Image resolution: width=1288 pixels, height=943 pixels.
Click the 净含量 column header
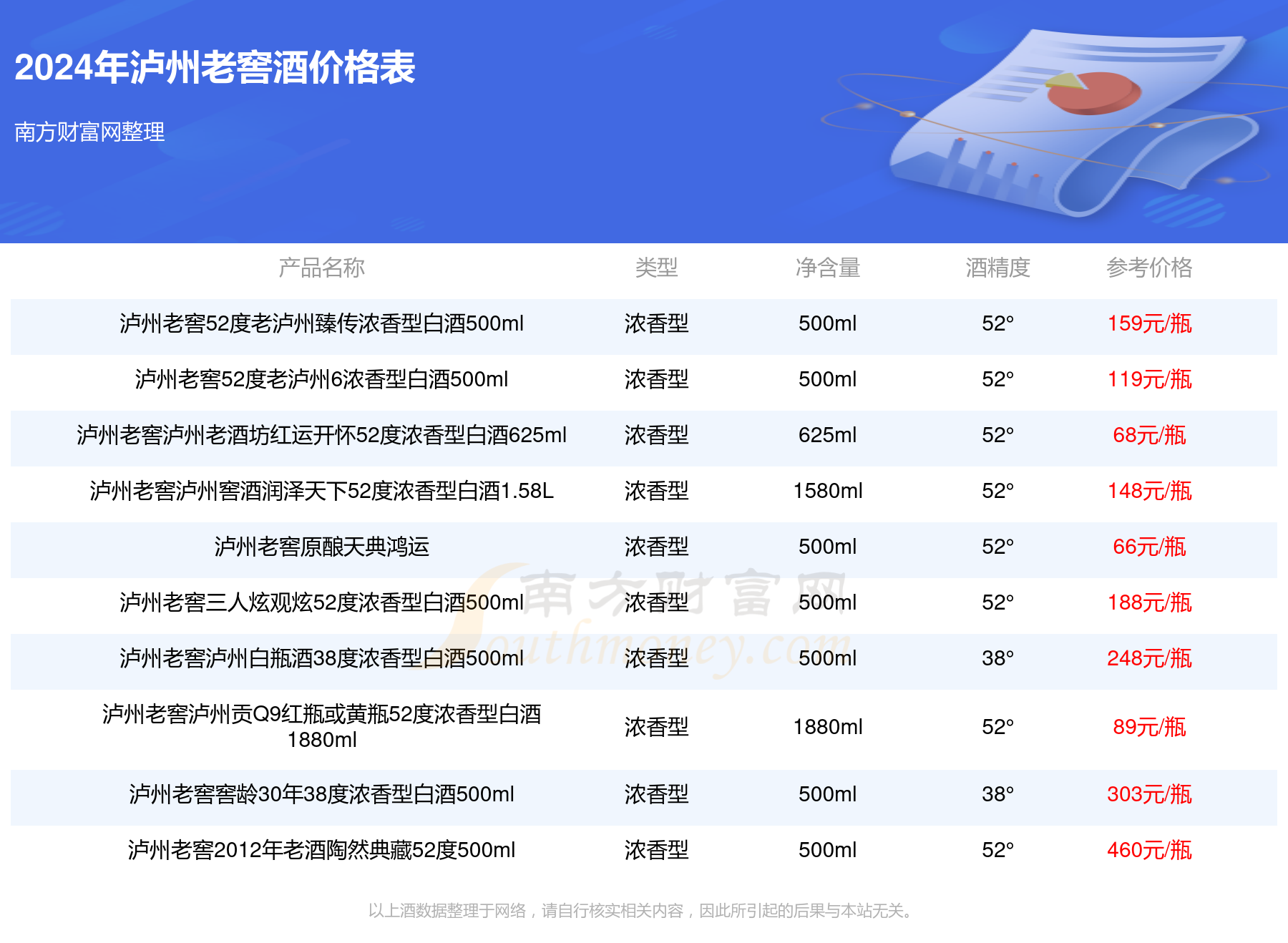(828, 268)
